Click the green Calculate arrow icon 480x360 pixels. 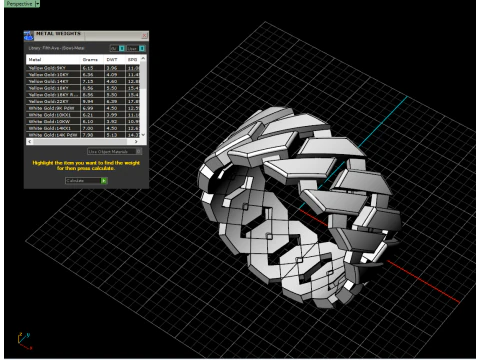104,181
